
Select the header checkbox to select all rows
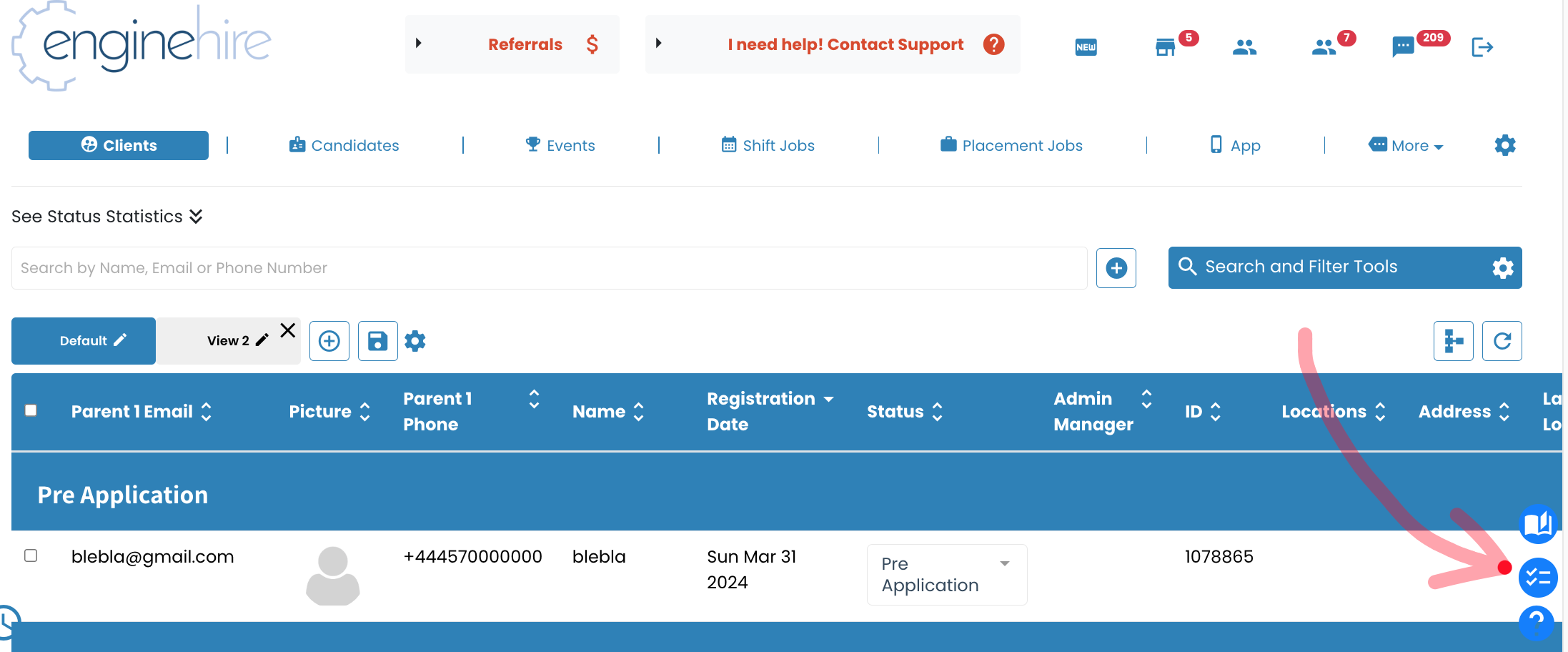point(31,410)
